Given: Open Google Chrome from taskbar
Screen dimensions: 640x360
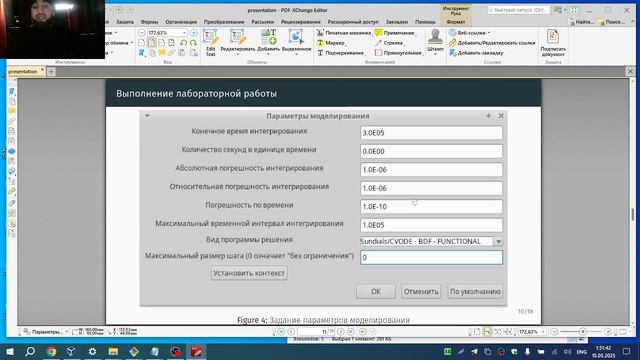Looking at the screenshot, I should tap(51, 351).
